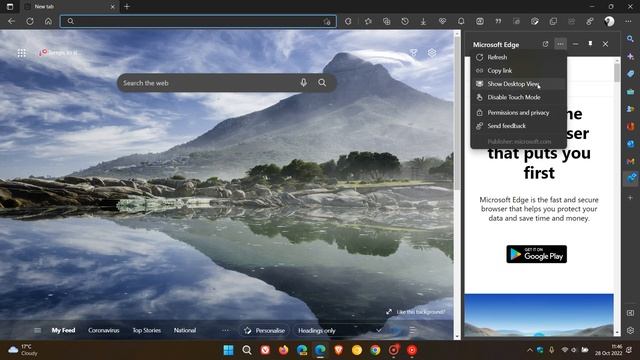Select Refresh from the sidebar menu
The image size is (640, 360).
(x=518, y=57)
